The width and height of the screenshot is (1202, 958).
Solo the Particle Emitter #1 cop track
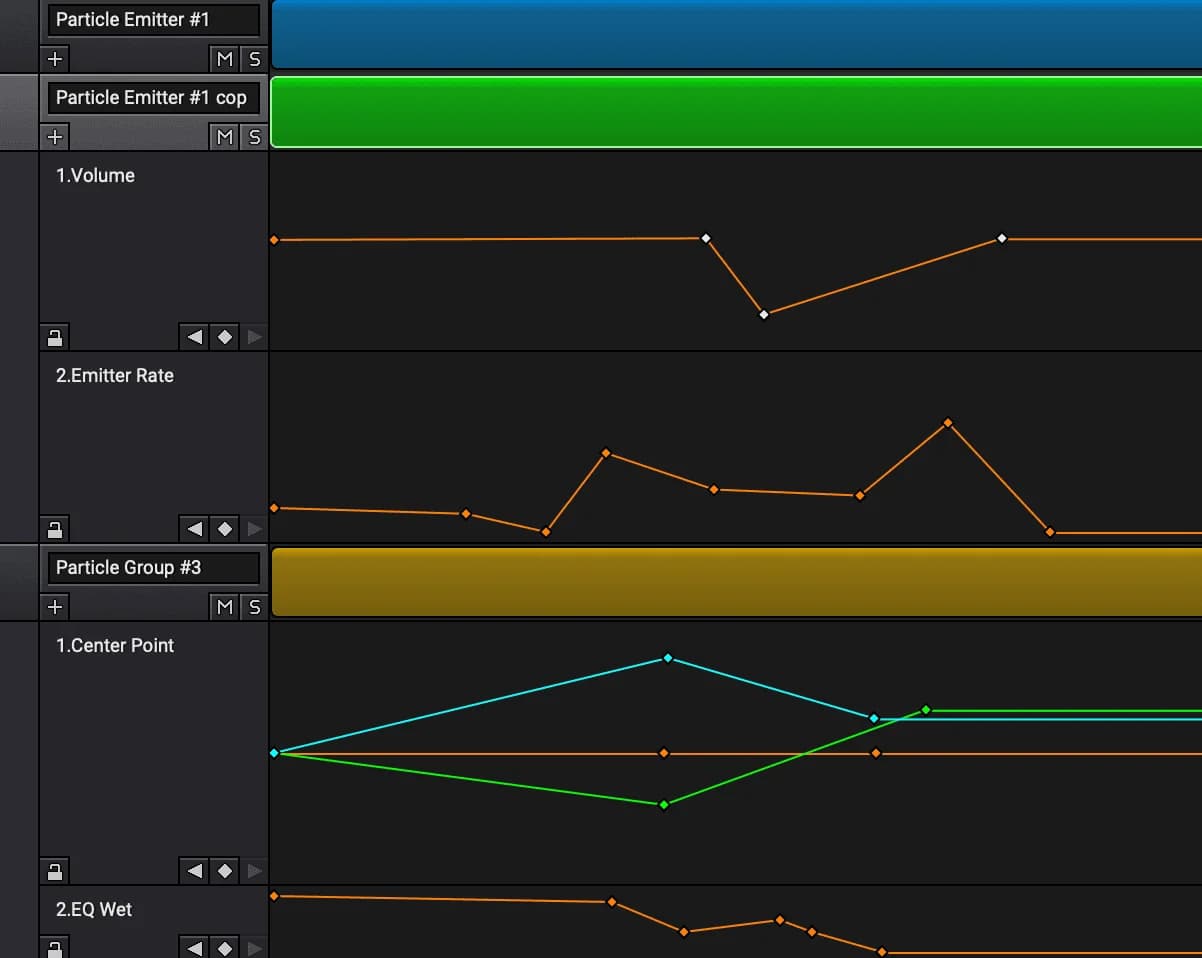(254, 137)
